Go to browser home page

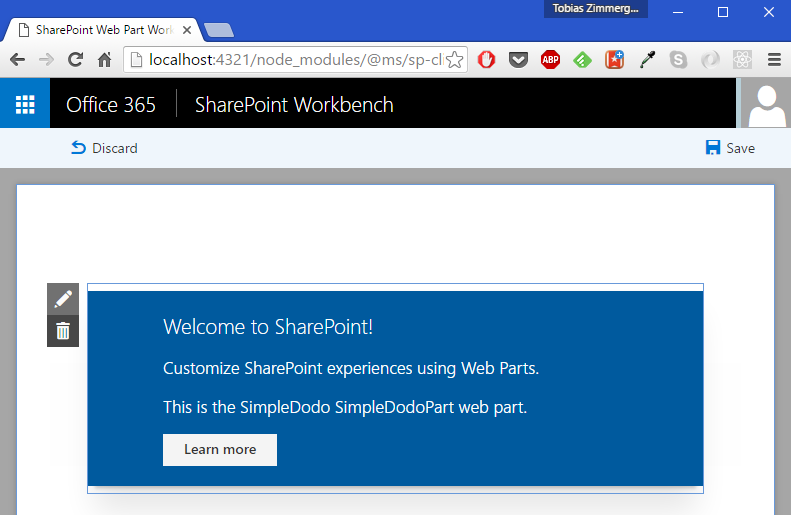104,60
